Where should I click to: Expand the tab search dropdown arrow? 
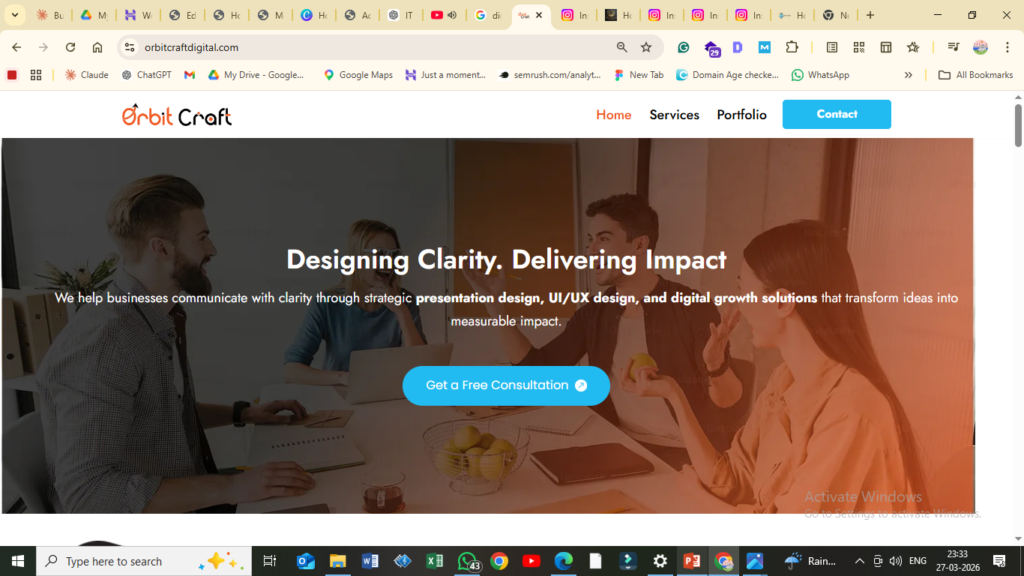14,15
